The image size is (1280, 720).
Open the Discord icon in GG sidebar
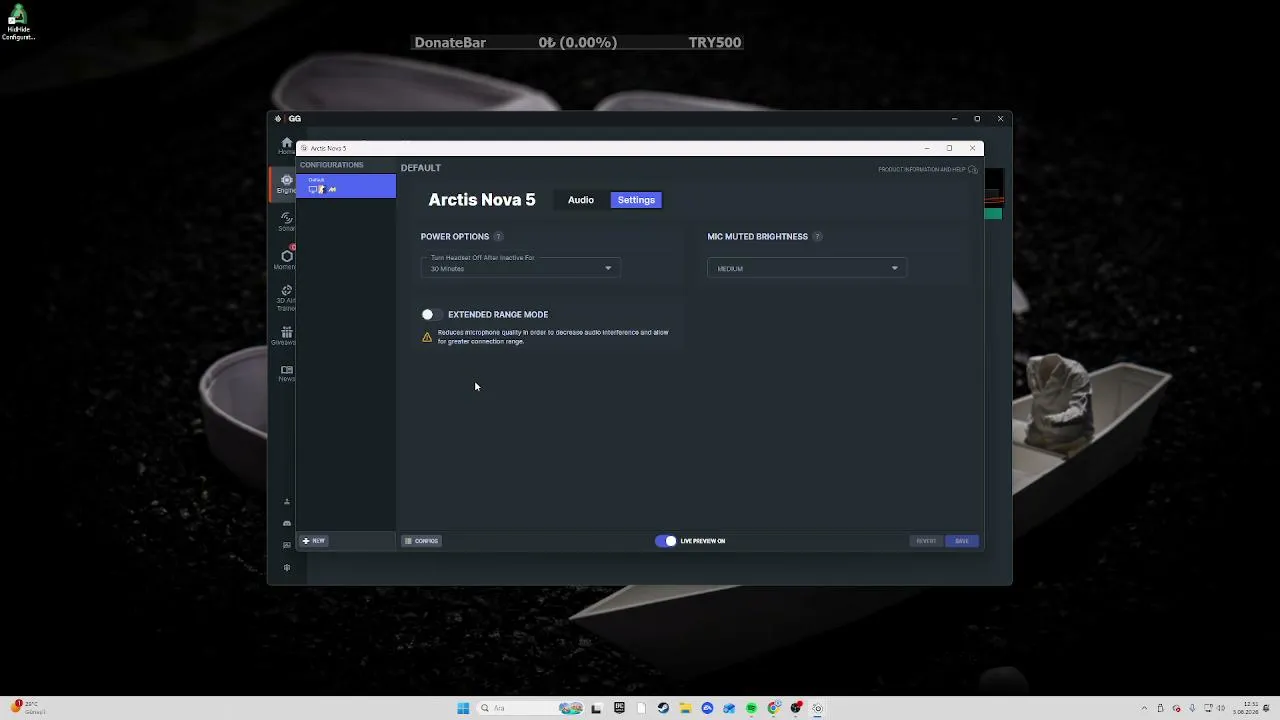[x=287, y=523]
